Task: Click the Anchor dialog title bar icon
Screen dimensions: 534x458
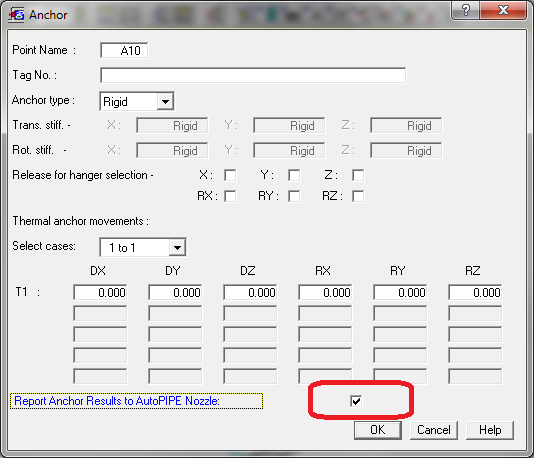Action: pos(17,15)
